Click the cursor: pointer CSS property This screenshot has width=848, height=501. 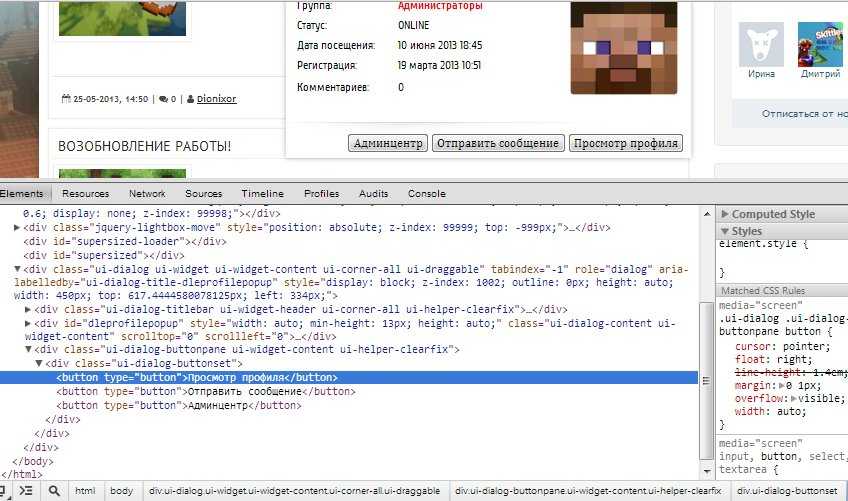click(782, 346)
